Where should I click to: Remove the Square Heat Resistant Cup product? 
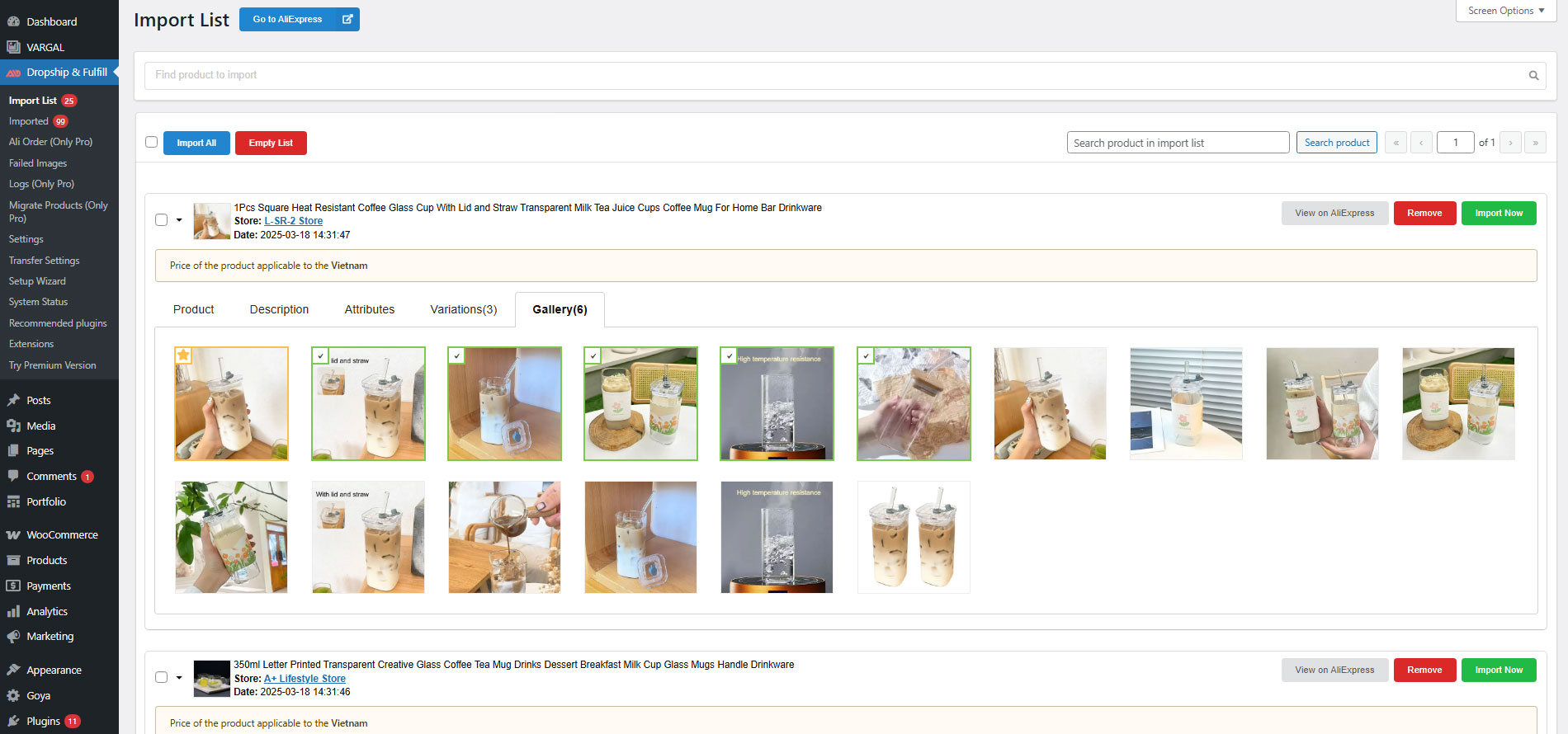pos(1424,213)
